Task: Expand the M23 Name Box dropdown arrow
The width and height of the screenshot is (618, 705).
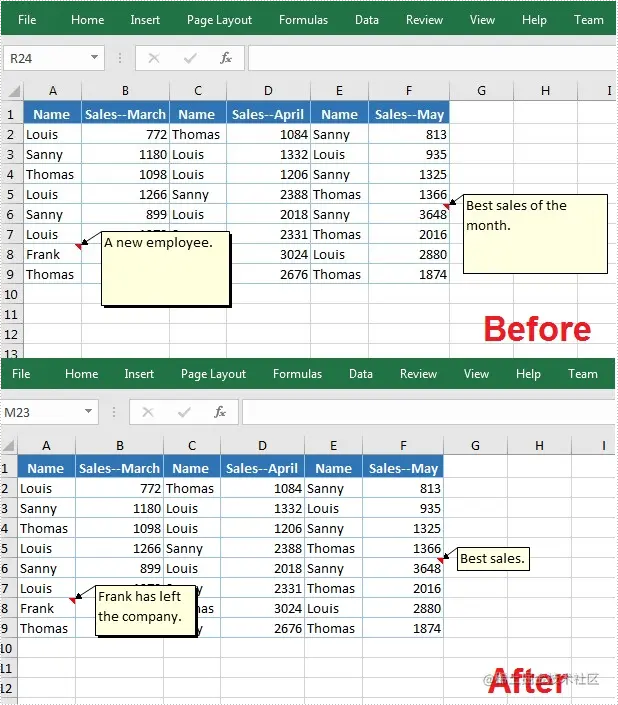Action: pyautogui.click(x=88, y=411)
